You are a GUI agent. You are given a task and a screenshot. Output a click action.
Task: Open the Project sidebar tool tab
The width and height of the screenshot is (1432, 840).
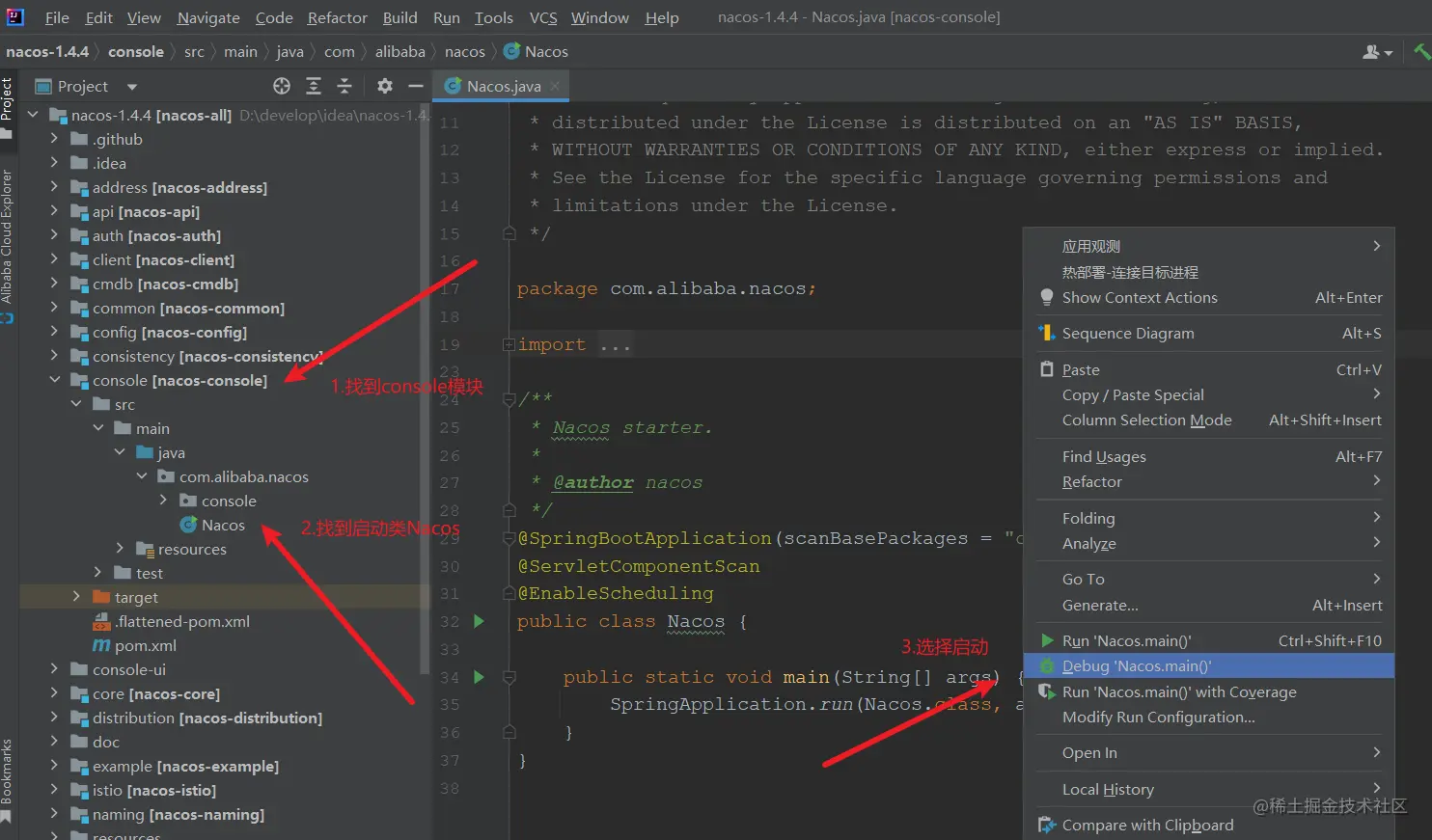pos(8,107)
